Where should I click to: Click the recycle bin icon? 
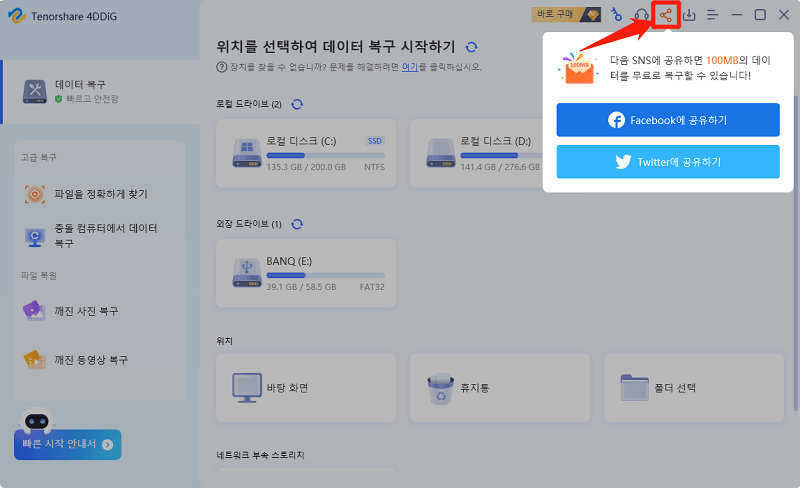[x=441, y=388]
